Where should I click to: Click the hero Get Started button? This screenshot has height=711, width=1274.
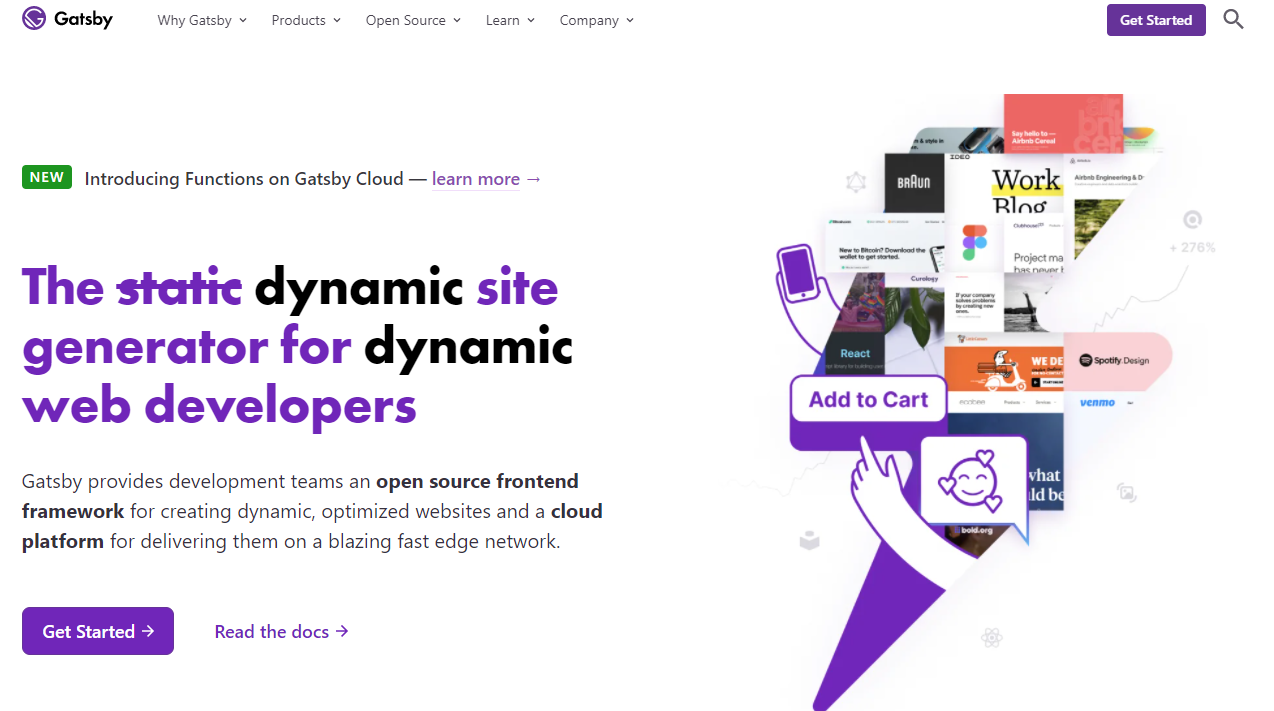(98, 631)
